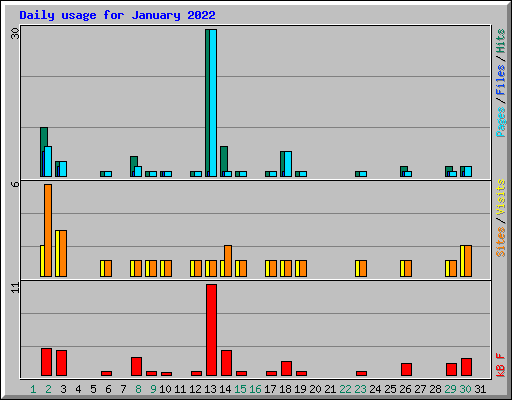512x400 pixels.
Task: Click the green x-axis day label "15"
Action: point(240,389)
